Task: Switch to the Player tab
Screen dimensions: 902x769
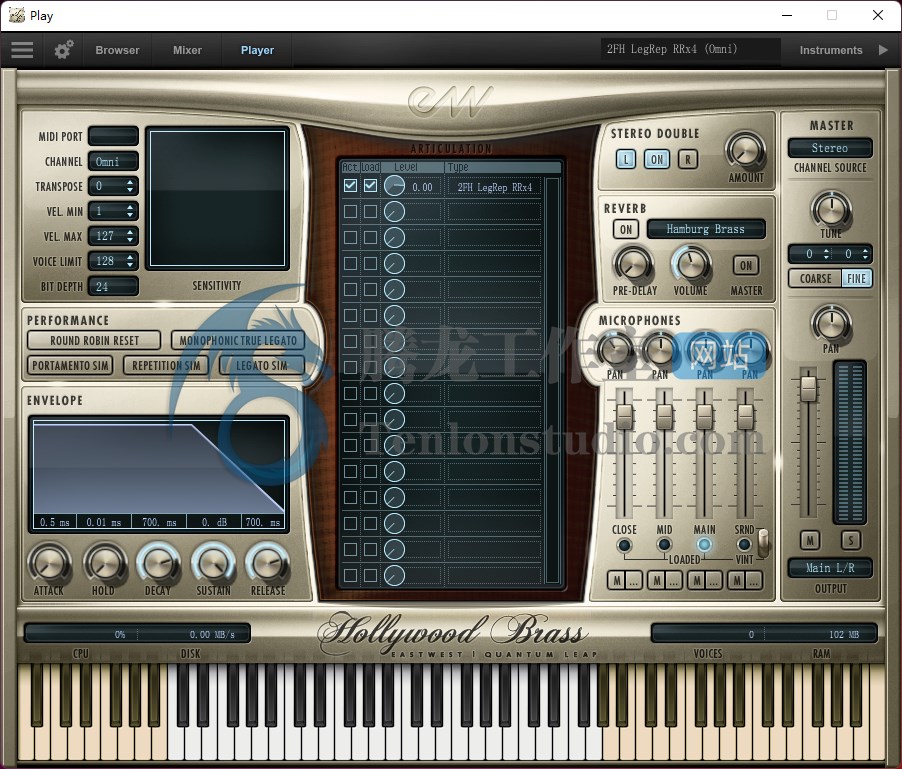Action: click(x=257, y=50)
